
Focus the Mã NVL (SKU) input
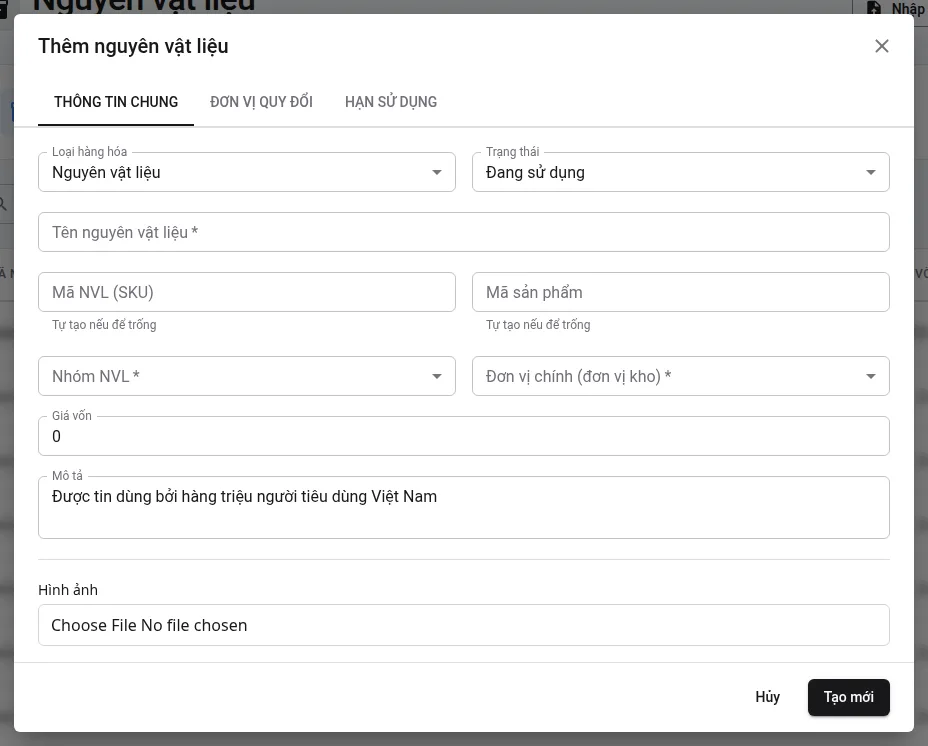(x=247, y=292)
